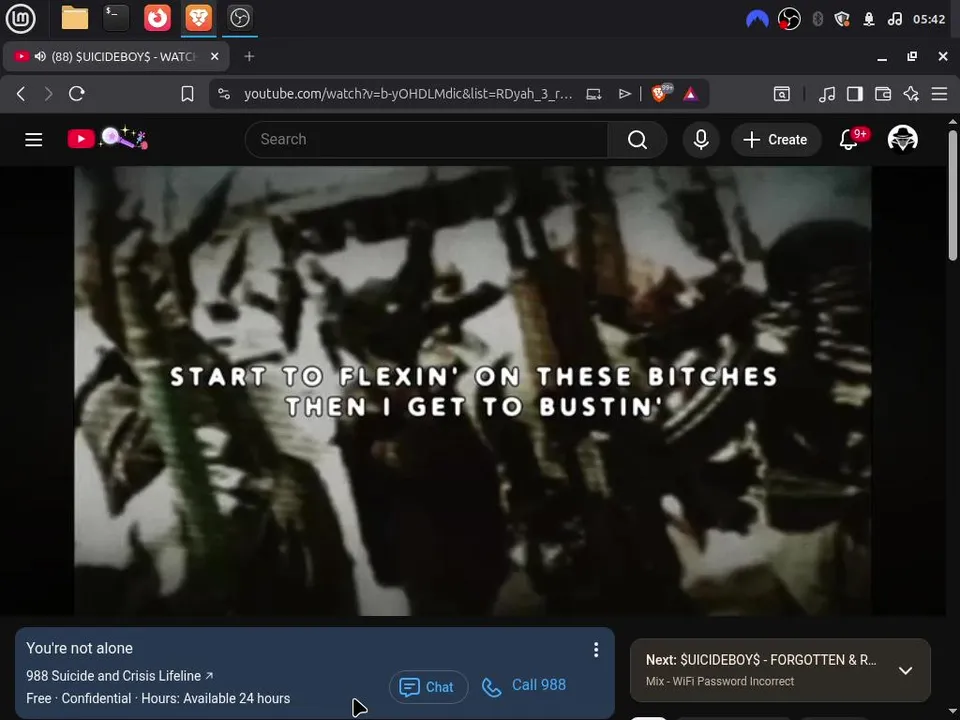This screenshot has width=960, height=720.
Task: Open Leo AI sparkle icon
Action: click(911, 94)
